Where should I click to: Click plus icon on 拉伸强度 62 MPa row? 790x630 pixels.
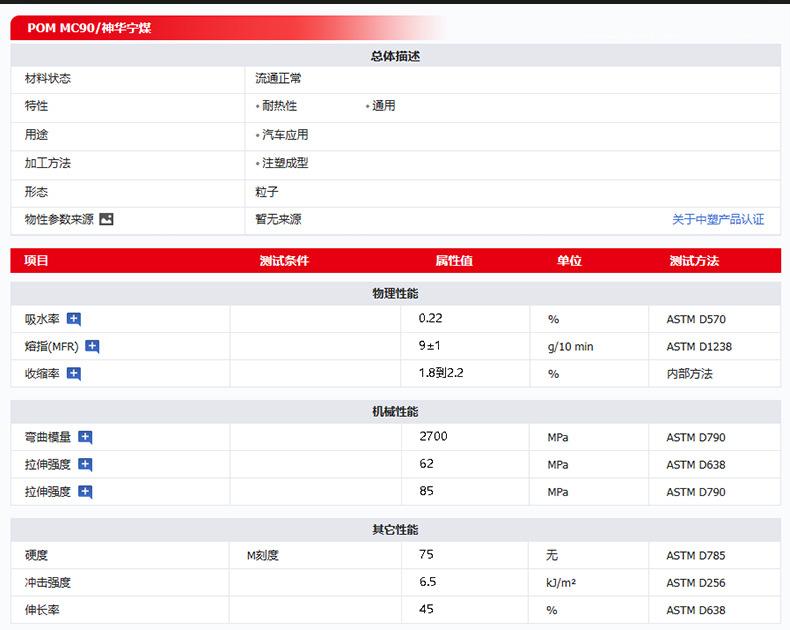click(x=85, y=464)
